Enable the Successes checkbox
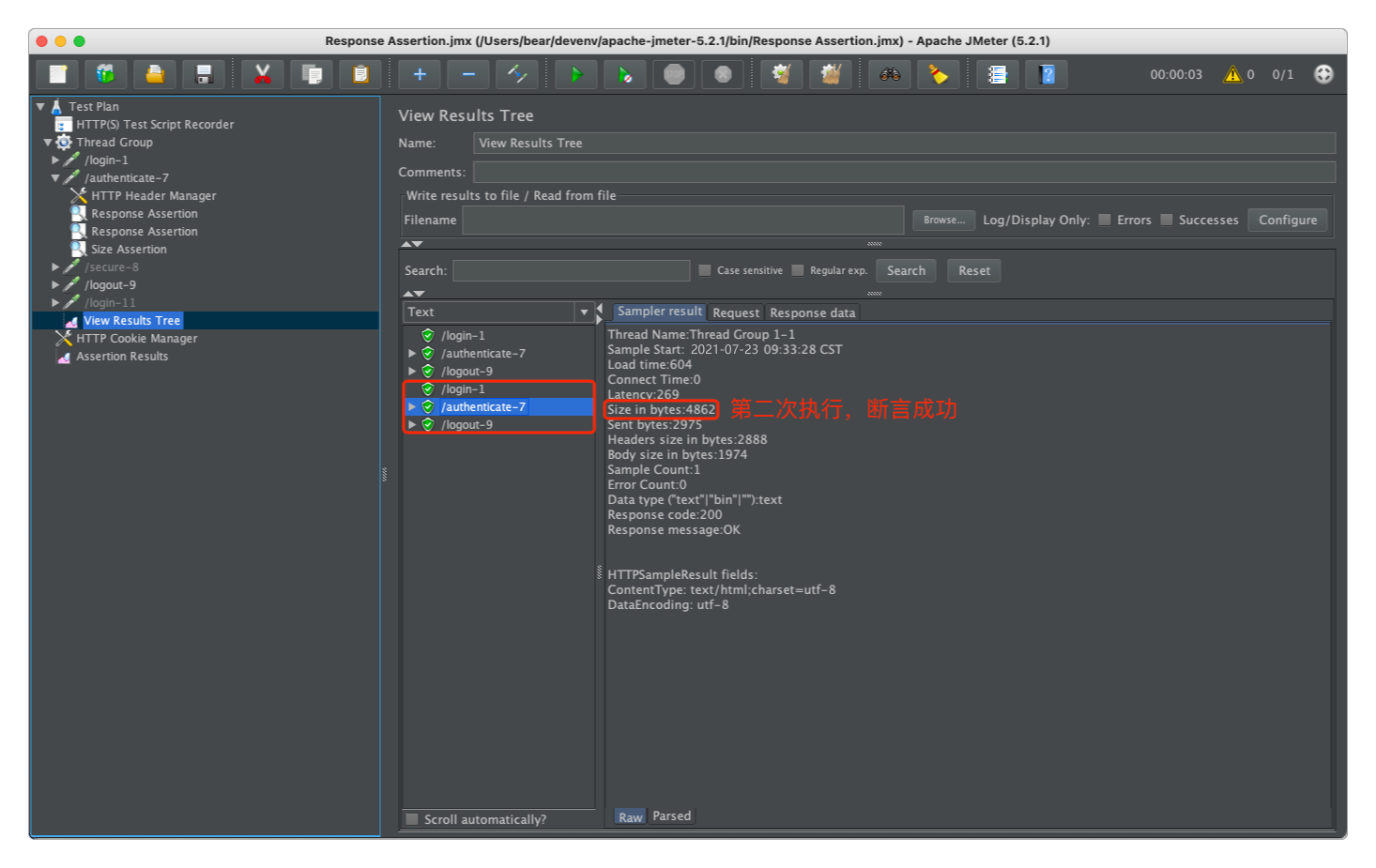This screenshot has height=868, width=1376. 1167,220
